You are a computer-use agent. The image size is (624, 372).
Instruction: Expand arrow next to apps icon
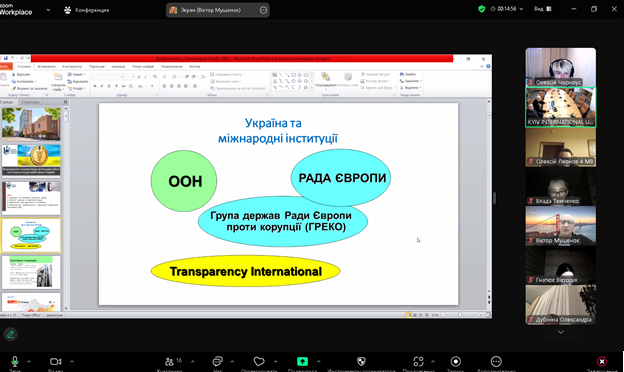point(433,362)
